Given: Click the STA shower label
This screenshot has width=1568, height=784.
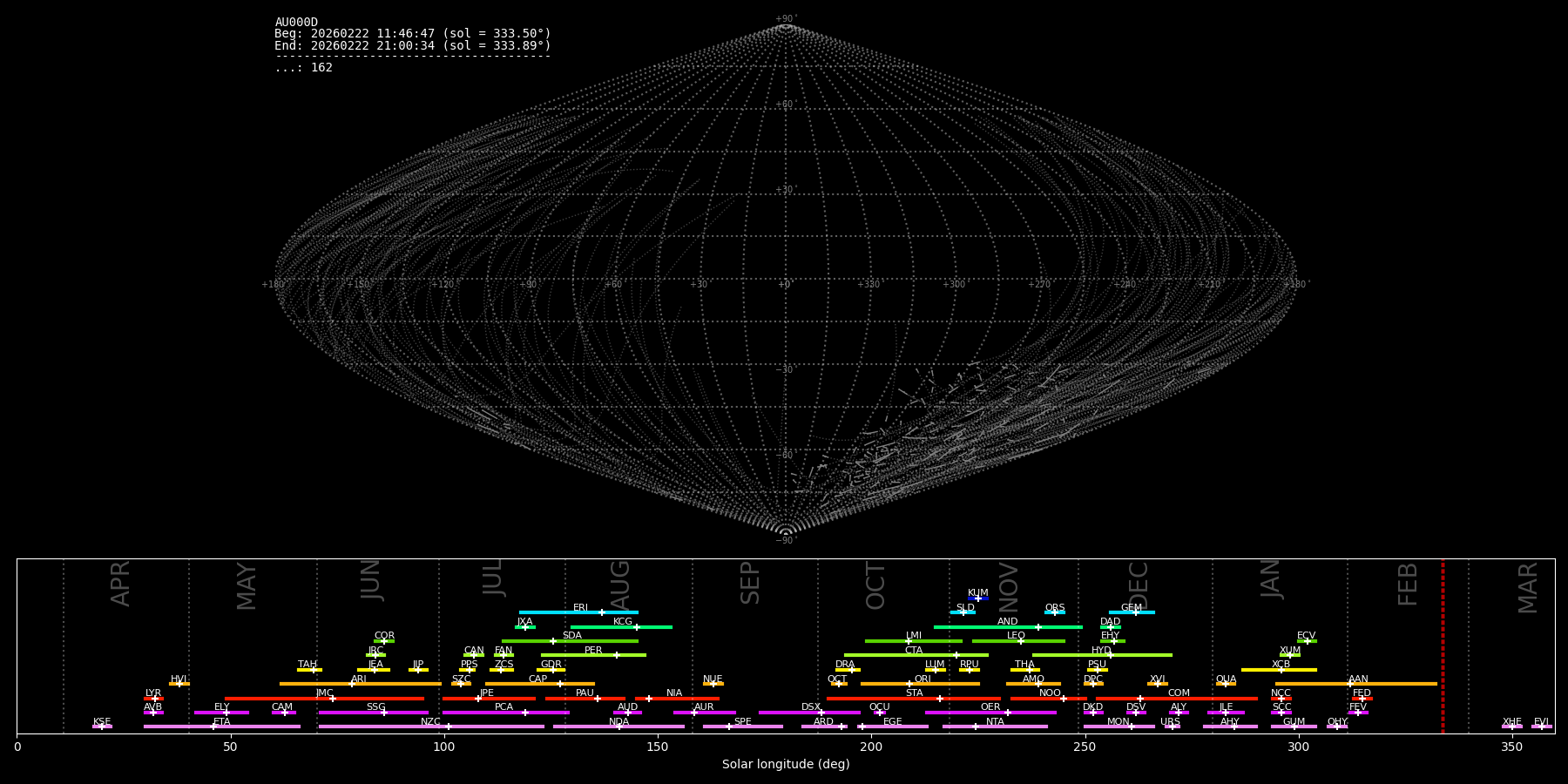Looking at the screenshot, I should point(914,693).
